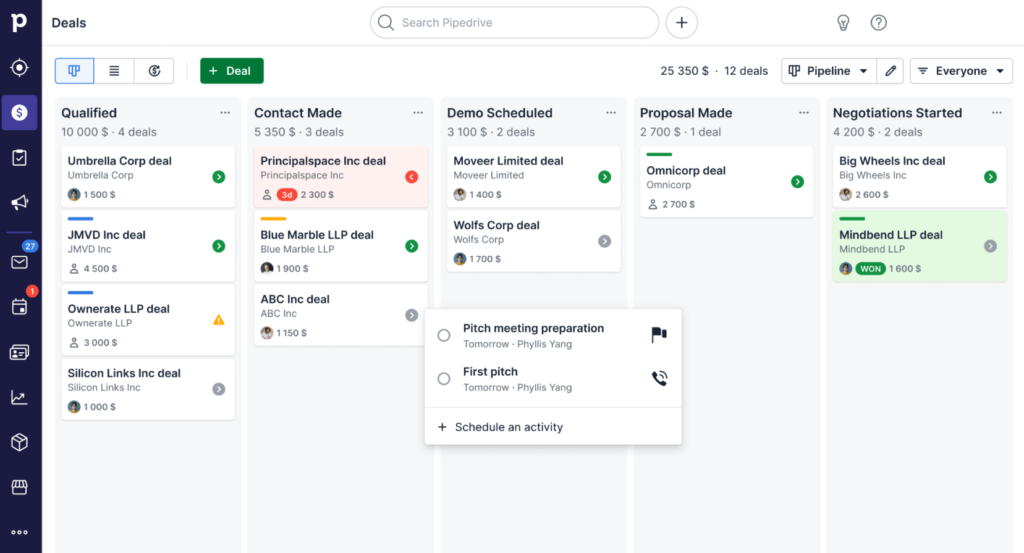Open Leads target icon in sidebar

[20, 67]
